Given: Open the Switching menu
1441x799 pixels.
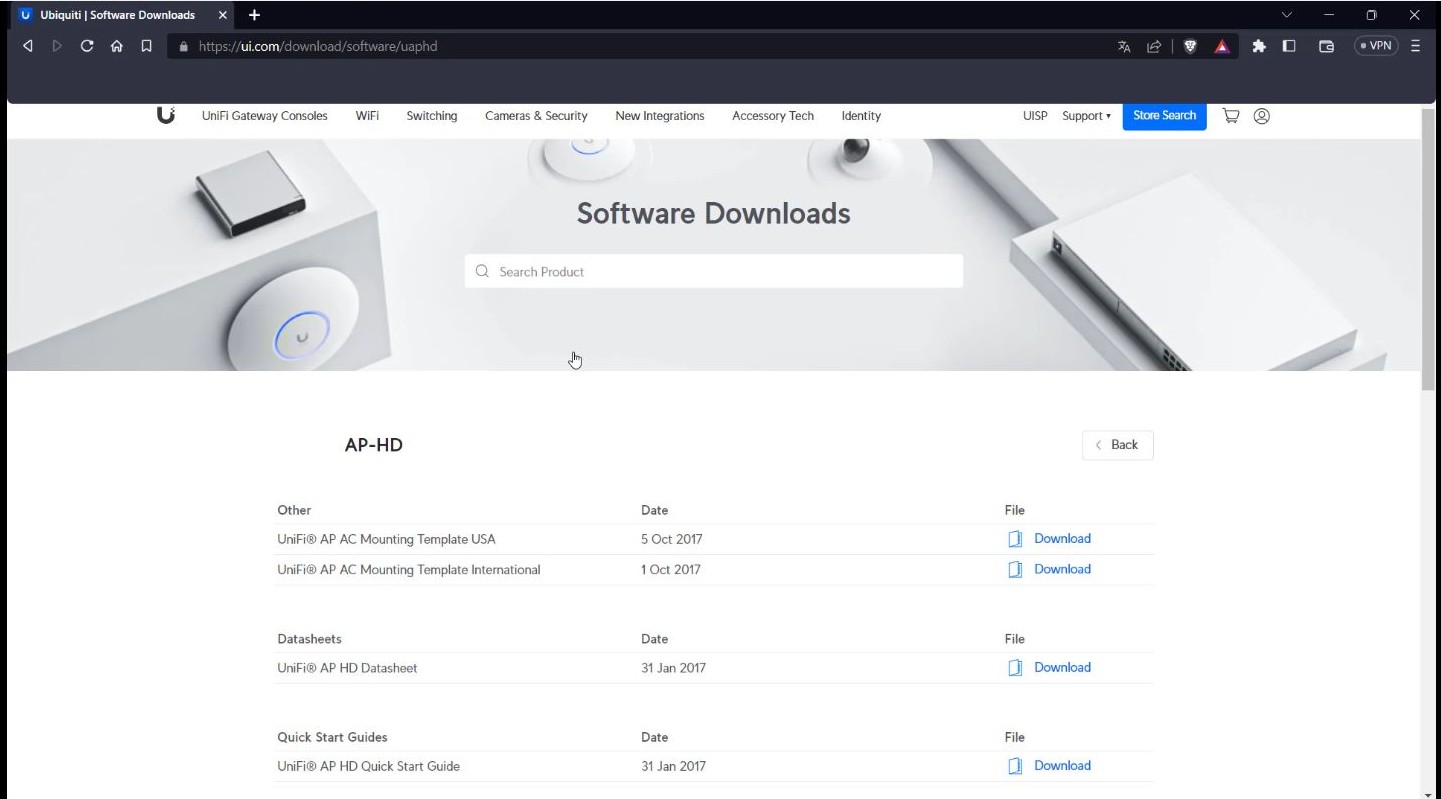Looking at the screenshot, I should pyautogui.click(x=432, y=116).
